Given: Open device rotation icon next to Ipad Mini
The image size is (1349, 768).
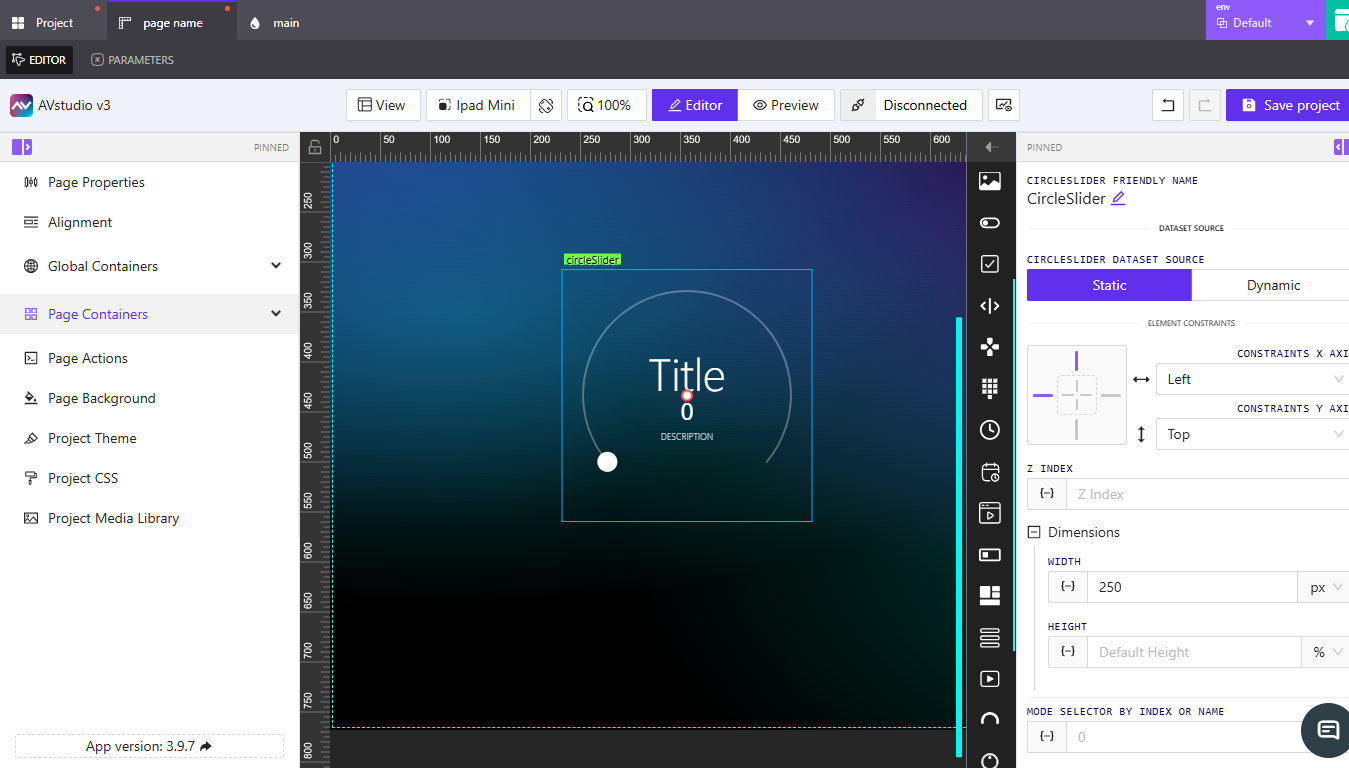Looking at the screenshot, I should pos(546,105).
